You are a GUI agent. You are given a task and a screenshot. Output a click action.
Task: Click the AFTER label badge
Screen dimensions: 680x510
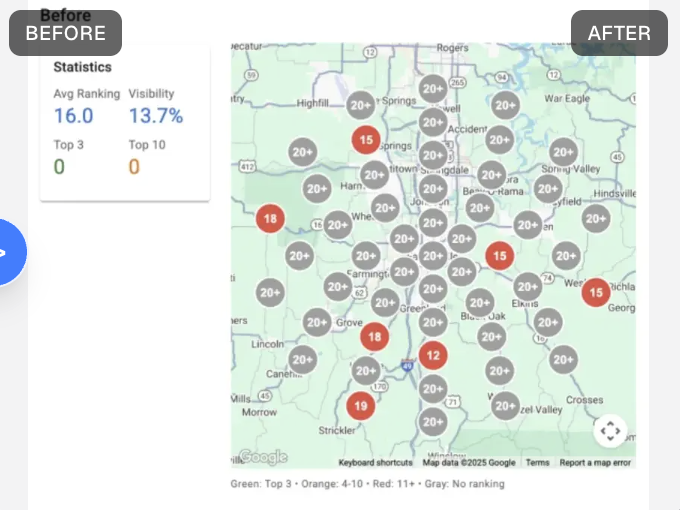(619, 33)
